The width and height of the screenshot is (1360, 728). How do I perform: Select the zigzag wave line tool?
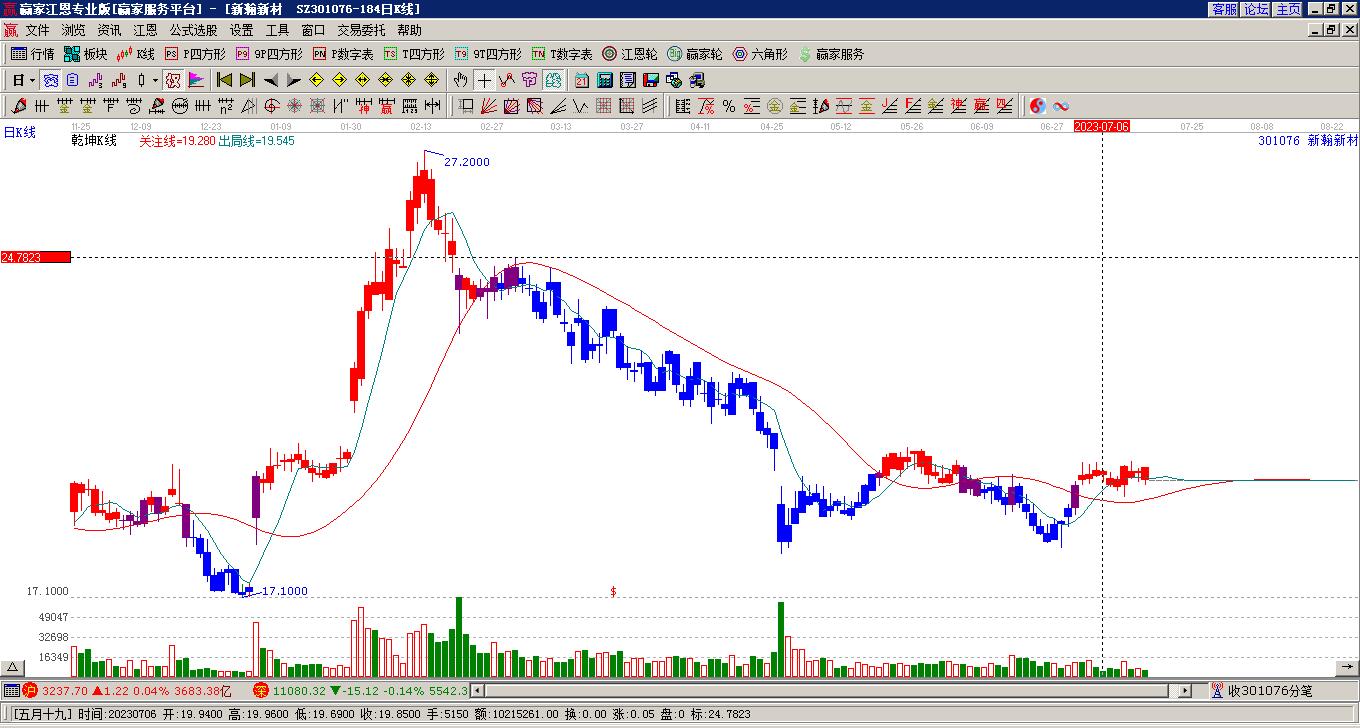tap(580, 106)
